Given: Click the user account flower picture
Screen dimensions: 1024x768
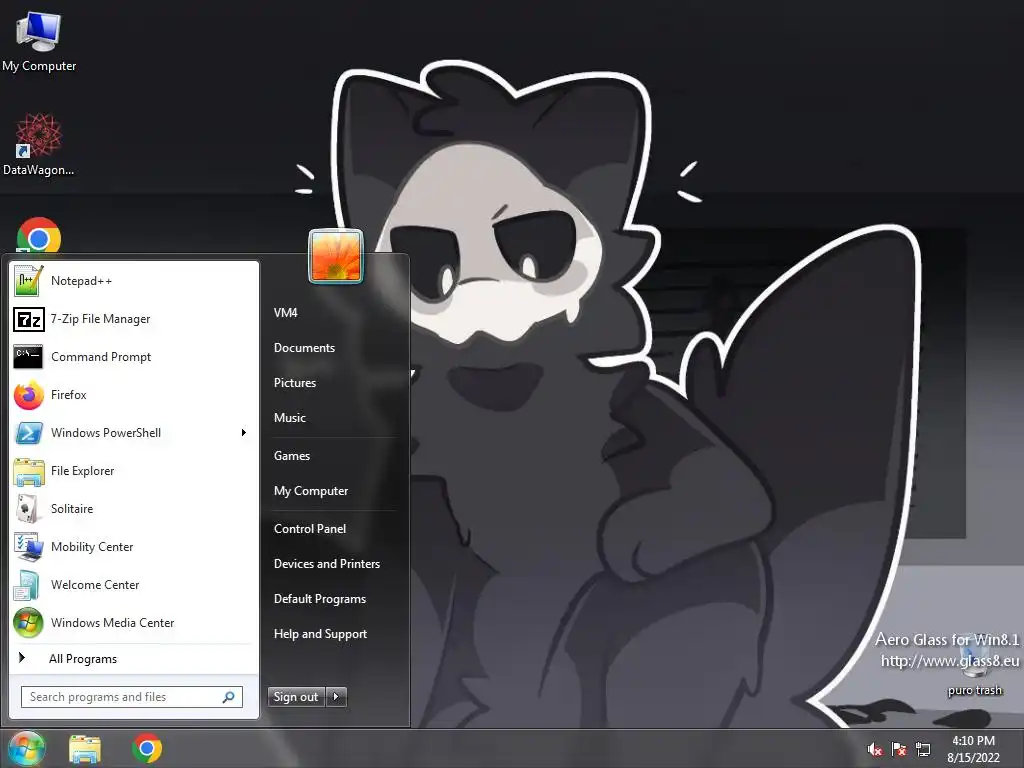Looking at the screenshot, I should point(336,256).
